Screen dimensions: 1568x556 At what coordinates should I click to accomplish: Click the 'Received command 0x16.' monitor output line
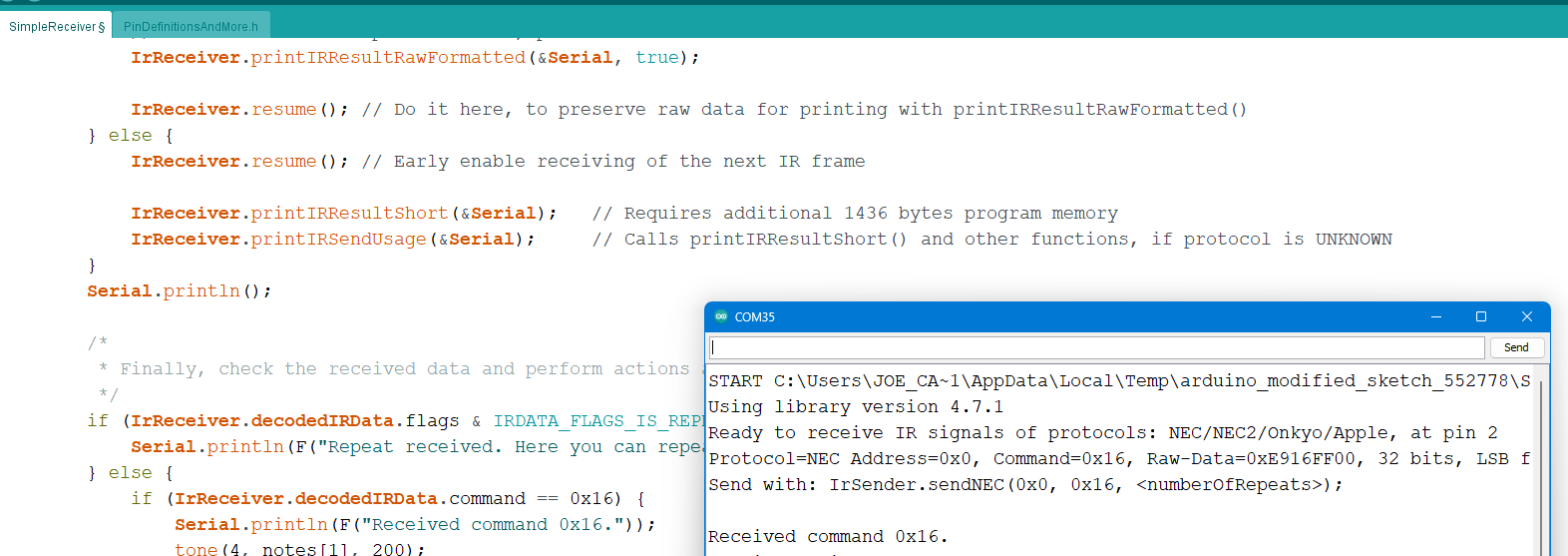click(828, 536)
